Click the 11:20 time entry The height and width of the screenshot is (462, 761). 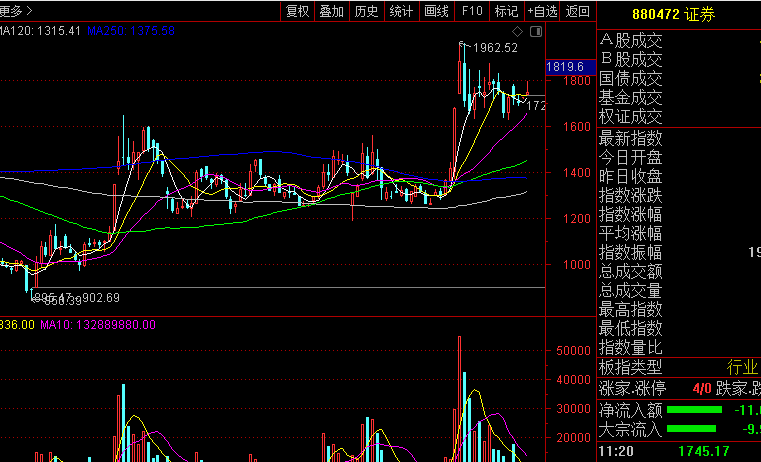coord(615,451)
